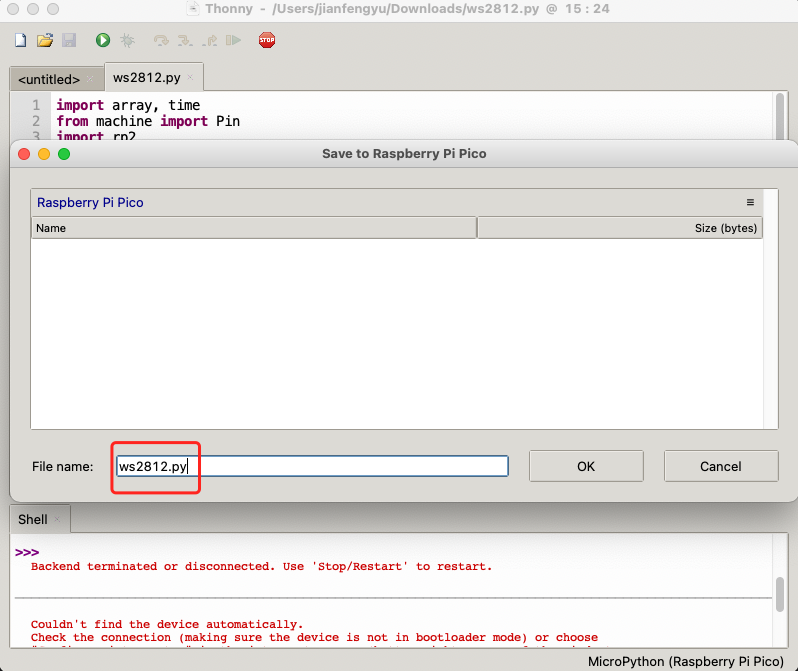
Task: Click the Resume debugging icon
Action: click(233, 40)
